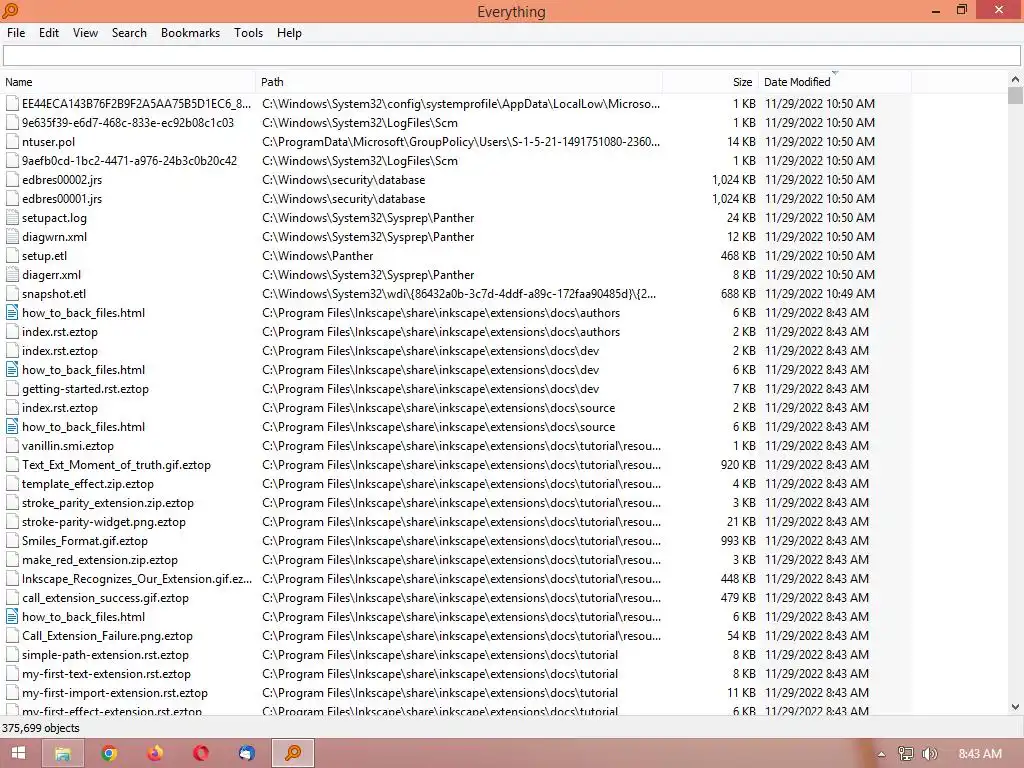
Task: Select the diagwrn.xml file icon
Action: (12, 236)
